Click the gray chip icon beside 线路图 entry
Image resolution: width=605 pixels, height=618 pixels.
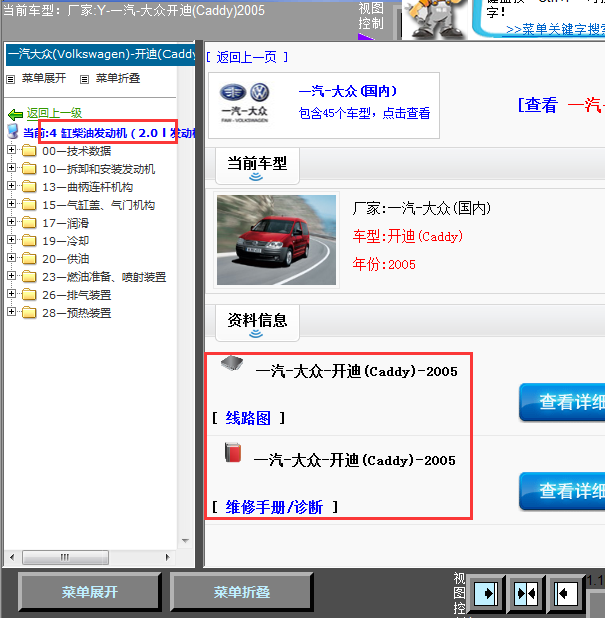232,363
